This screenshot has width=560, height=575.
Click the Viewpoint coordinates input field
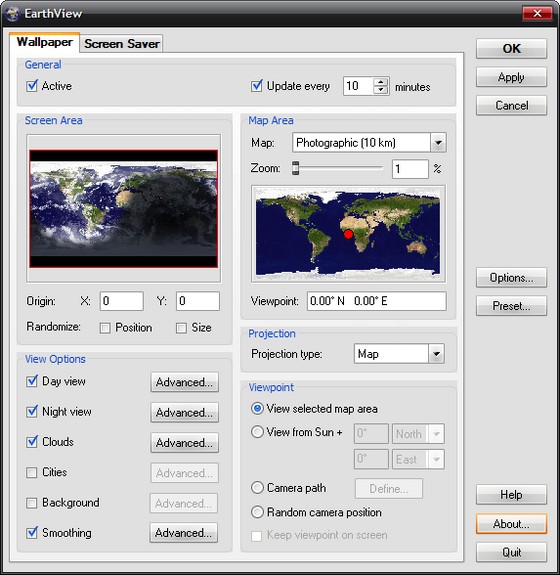coord(377,301)
